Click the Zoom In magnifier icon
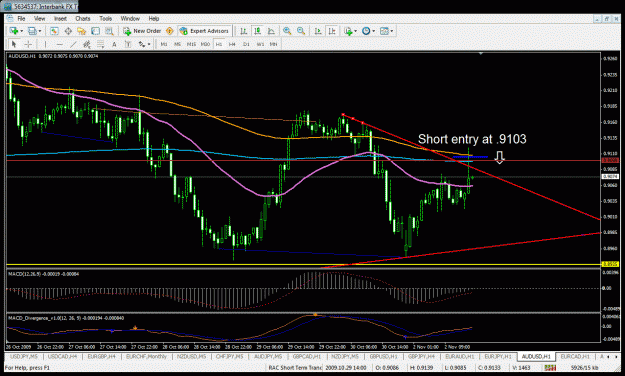This screenshot has width=625, height=376. point(287,31)
